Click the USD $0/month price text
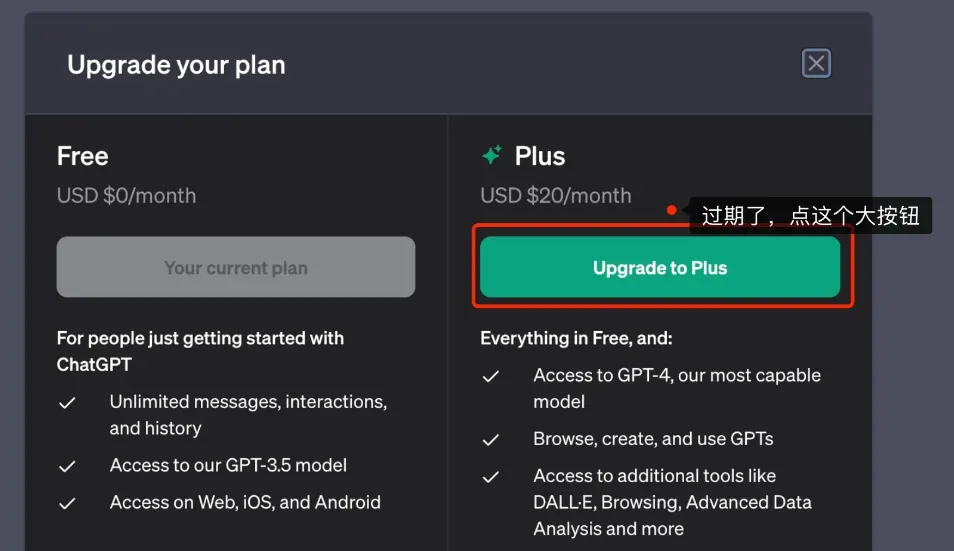The height and width of the screenshot is (551, 954). click(x=127, y=196)
